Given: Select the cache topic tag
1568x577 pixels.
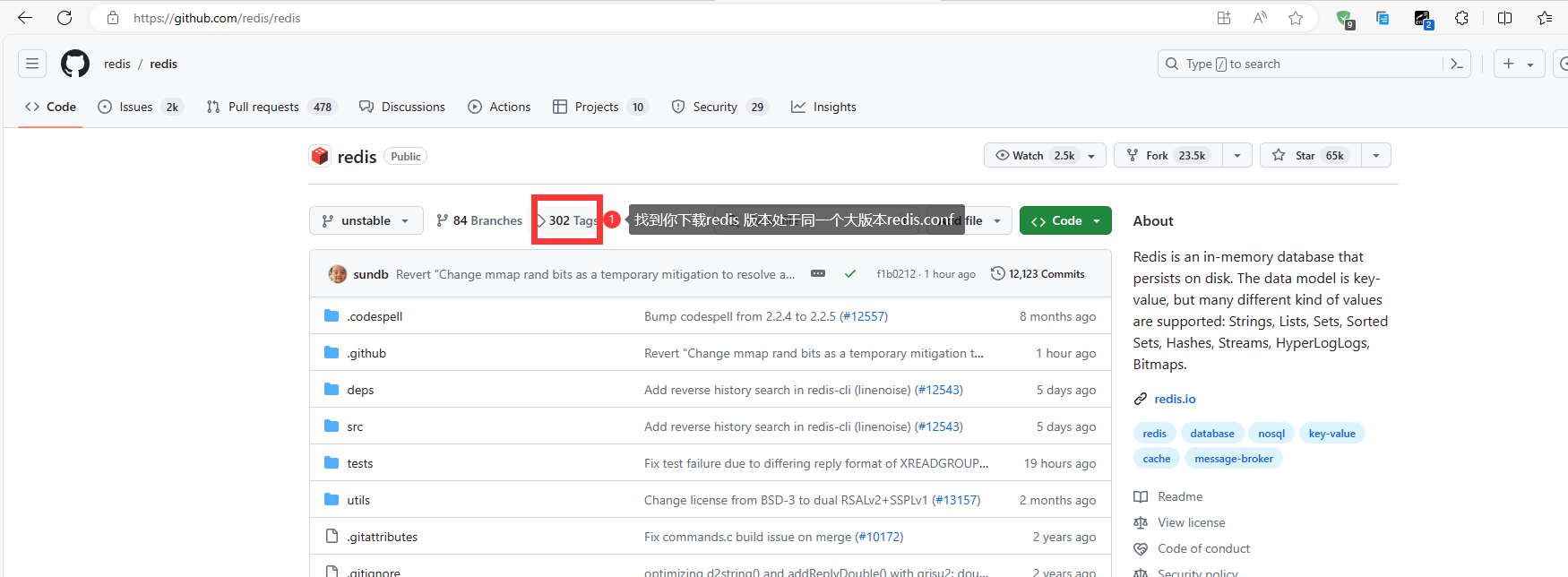Looking at the screenshot, I should coord(1157,459).
